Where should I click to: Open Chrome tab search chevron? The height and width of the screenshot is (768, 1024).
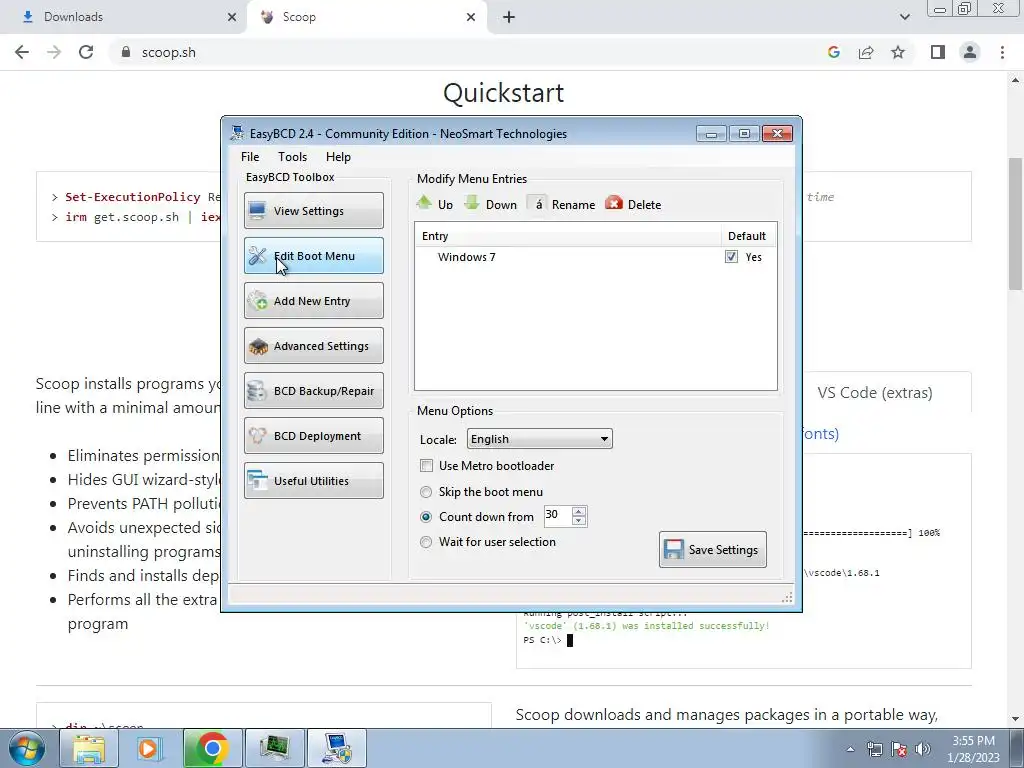(x=904, y=17)
